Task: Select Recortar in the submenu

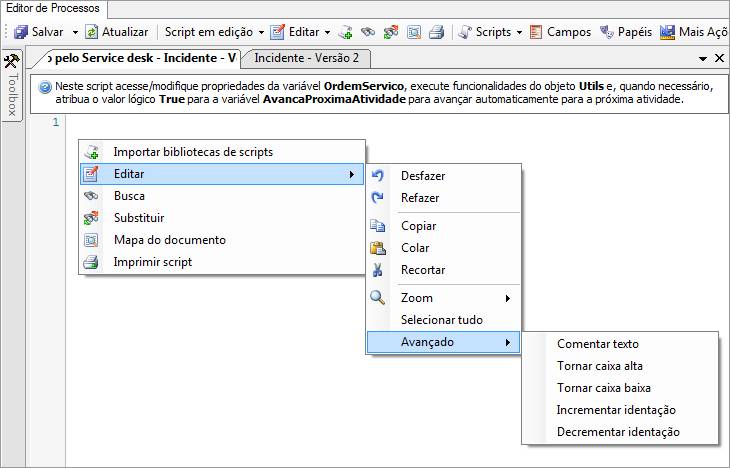Action: (x=443, y=270)
